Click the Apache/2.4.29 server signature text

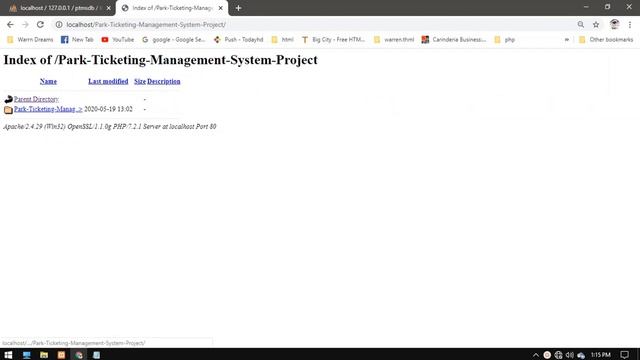110,127
